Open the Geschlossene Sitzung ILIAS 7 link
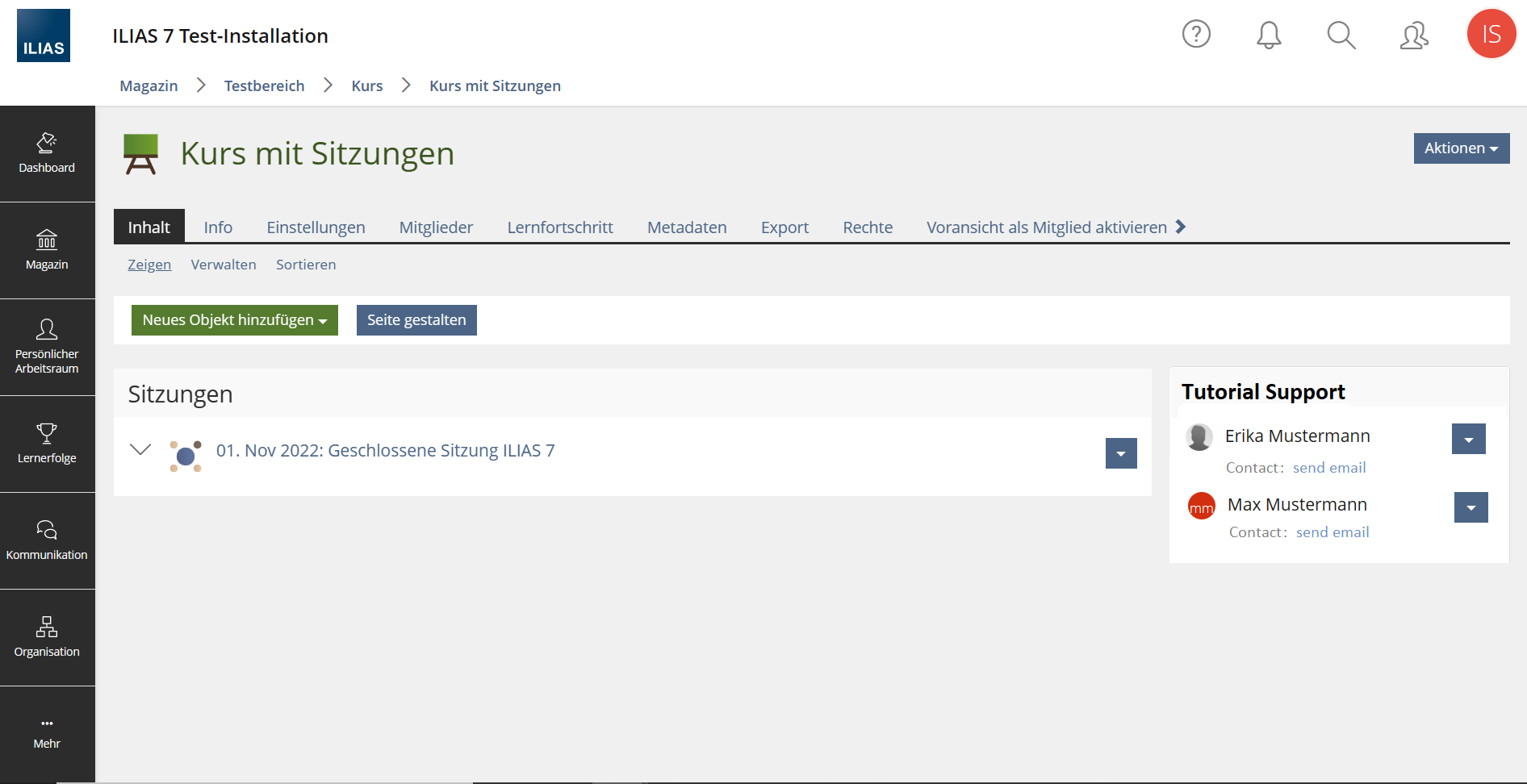The height and width of the screenshot is (784, 1527). pos(385,450)
